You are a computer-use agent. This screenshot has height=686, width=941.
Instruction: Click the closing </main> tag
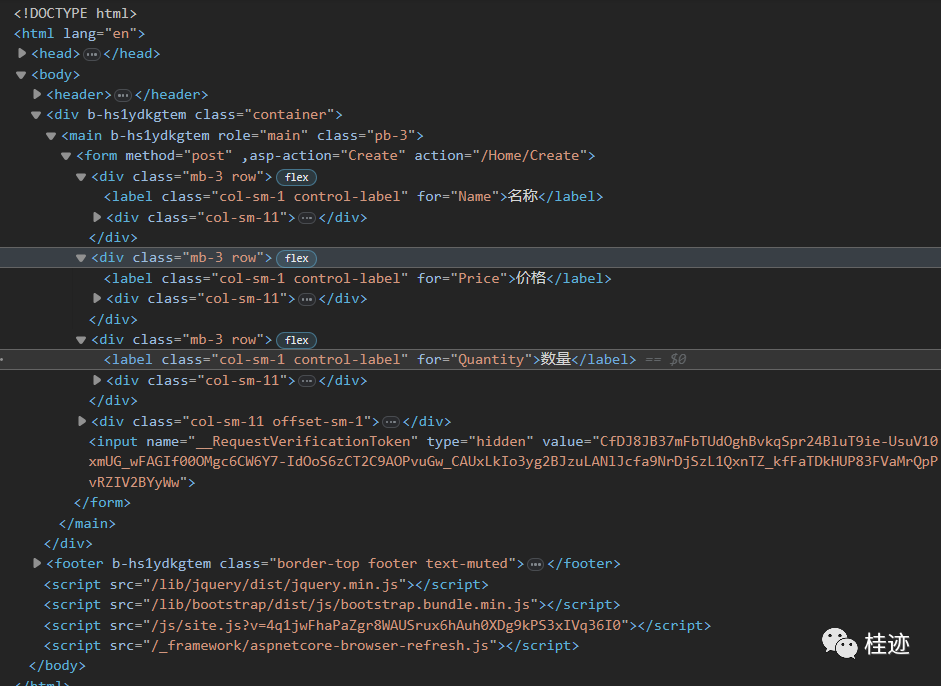(x=87, y=523)
